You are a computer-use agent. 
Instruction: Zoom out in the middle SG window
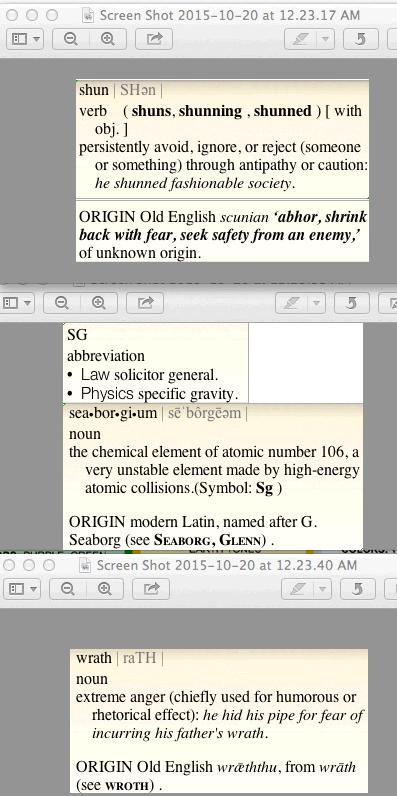point(62,303)
